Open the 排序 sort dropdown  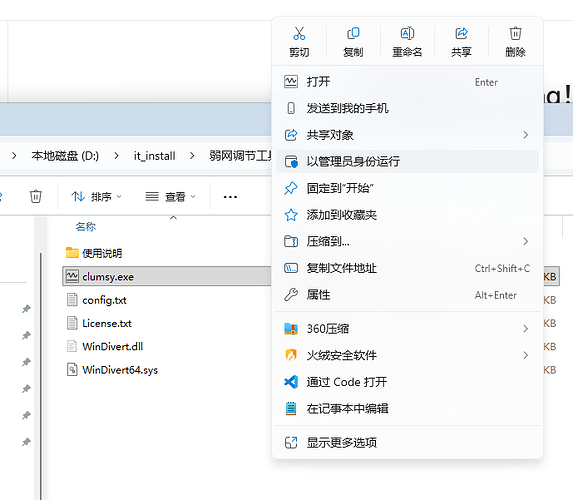click(96, 197)
